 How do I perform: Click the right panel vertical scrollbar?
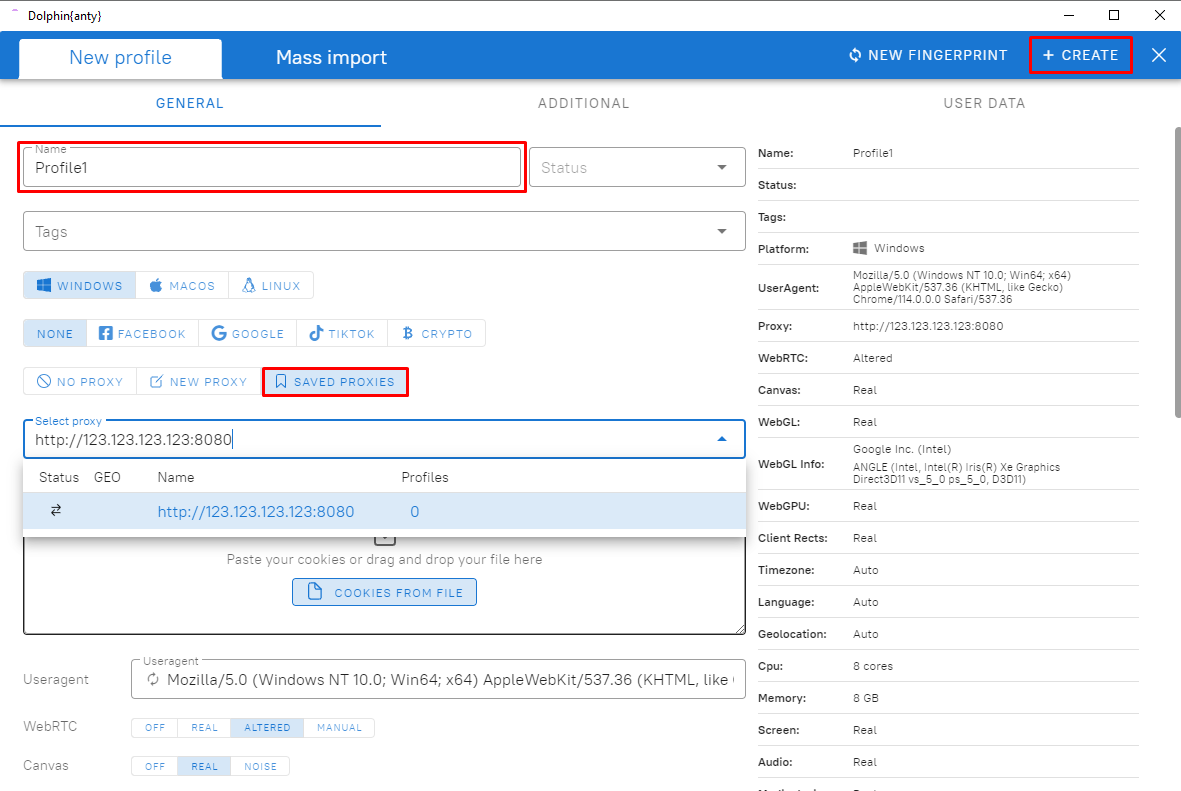pos(1177,273)
